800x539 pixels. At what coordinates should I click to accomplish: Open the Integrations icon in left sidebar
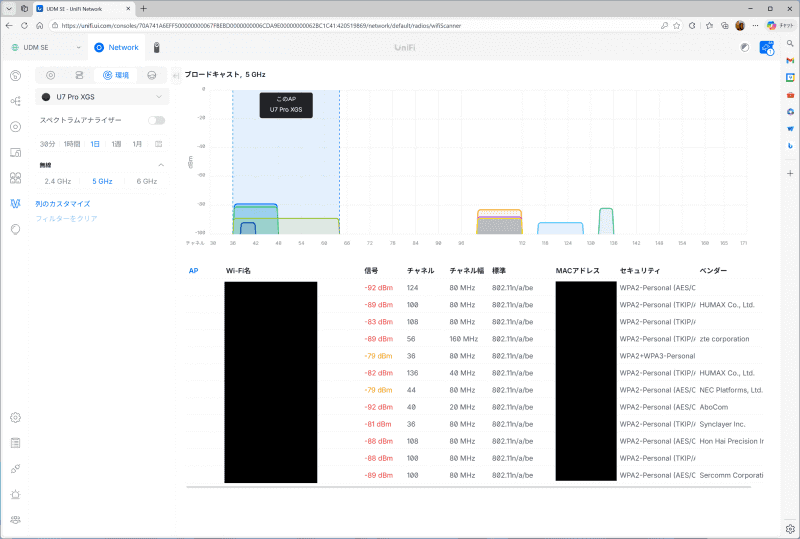[16, 469]
